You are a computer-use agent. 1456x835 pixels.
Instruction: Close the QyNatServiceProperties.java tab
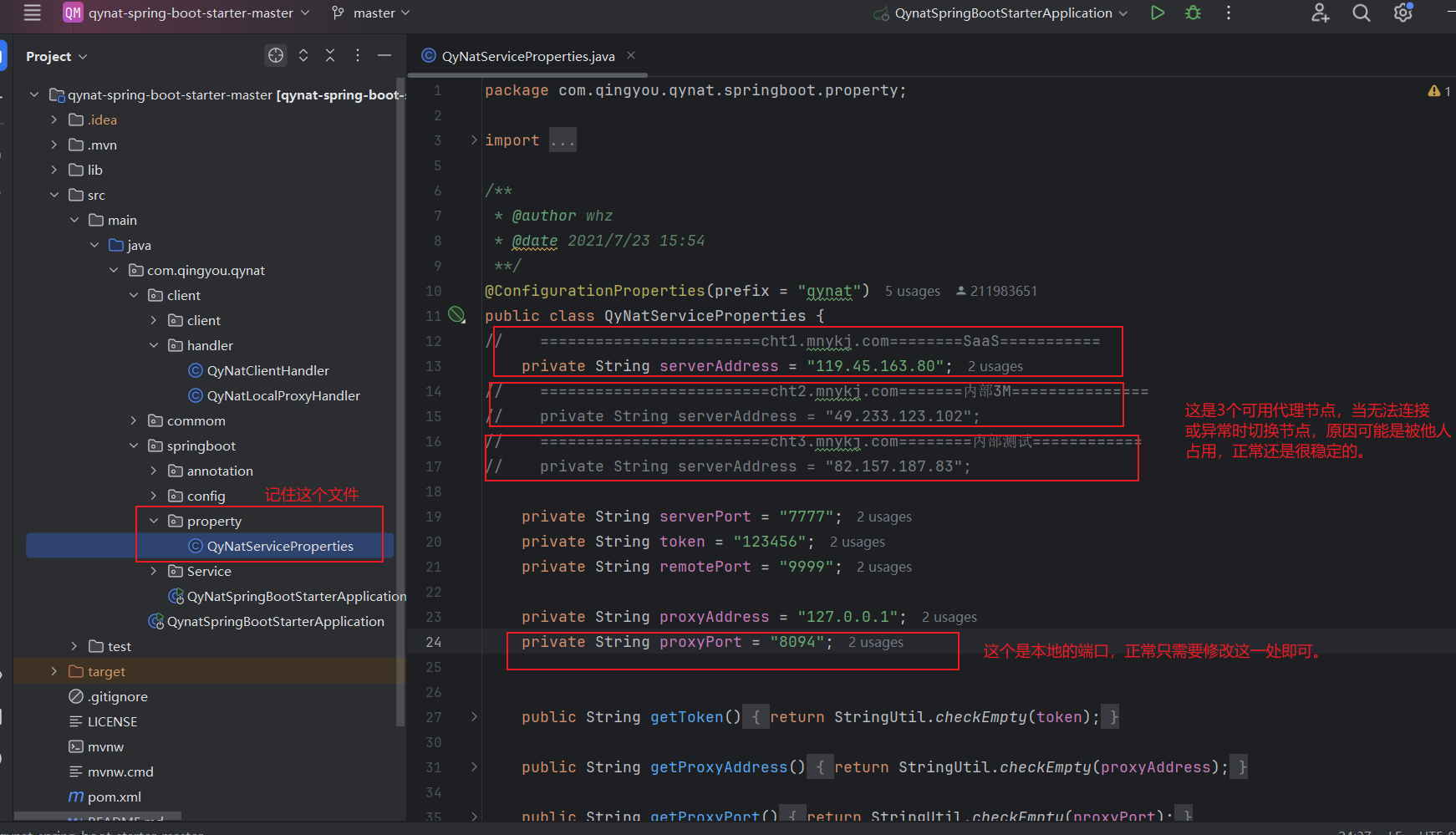click(x=631, y=56)
